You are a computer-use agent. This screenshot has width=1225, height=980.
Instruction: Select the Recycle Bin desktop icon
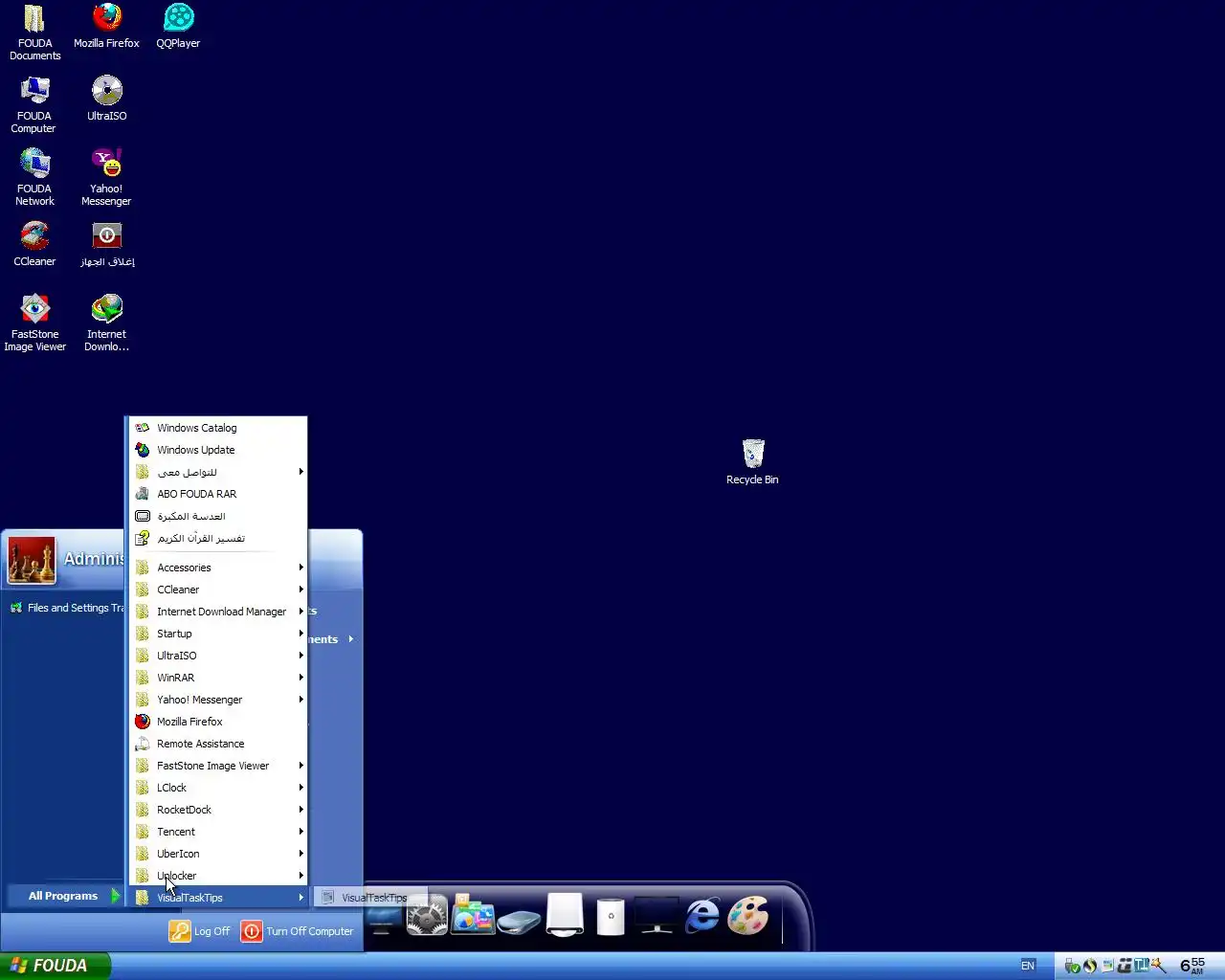point(752,462)
